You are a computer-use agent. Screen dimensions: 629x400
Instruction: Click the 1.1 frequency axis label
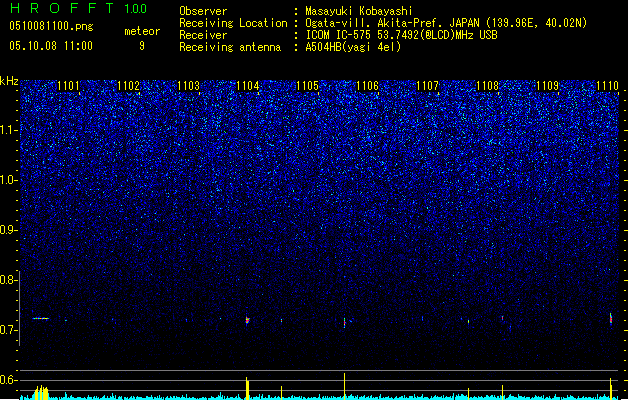pyautogui.click(x=8, y=130)
